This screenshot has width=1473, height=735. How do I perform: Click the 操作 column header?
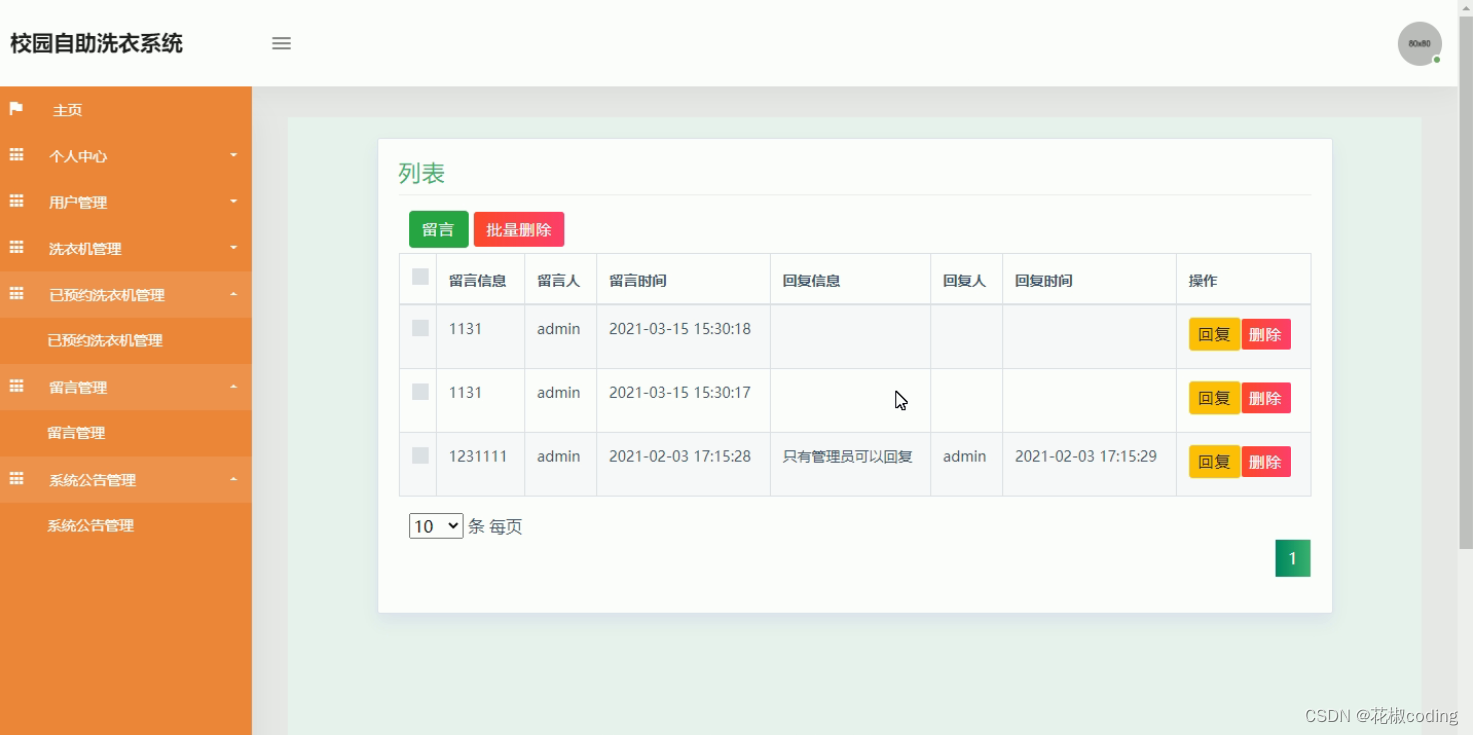coord(1203,281)
